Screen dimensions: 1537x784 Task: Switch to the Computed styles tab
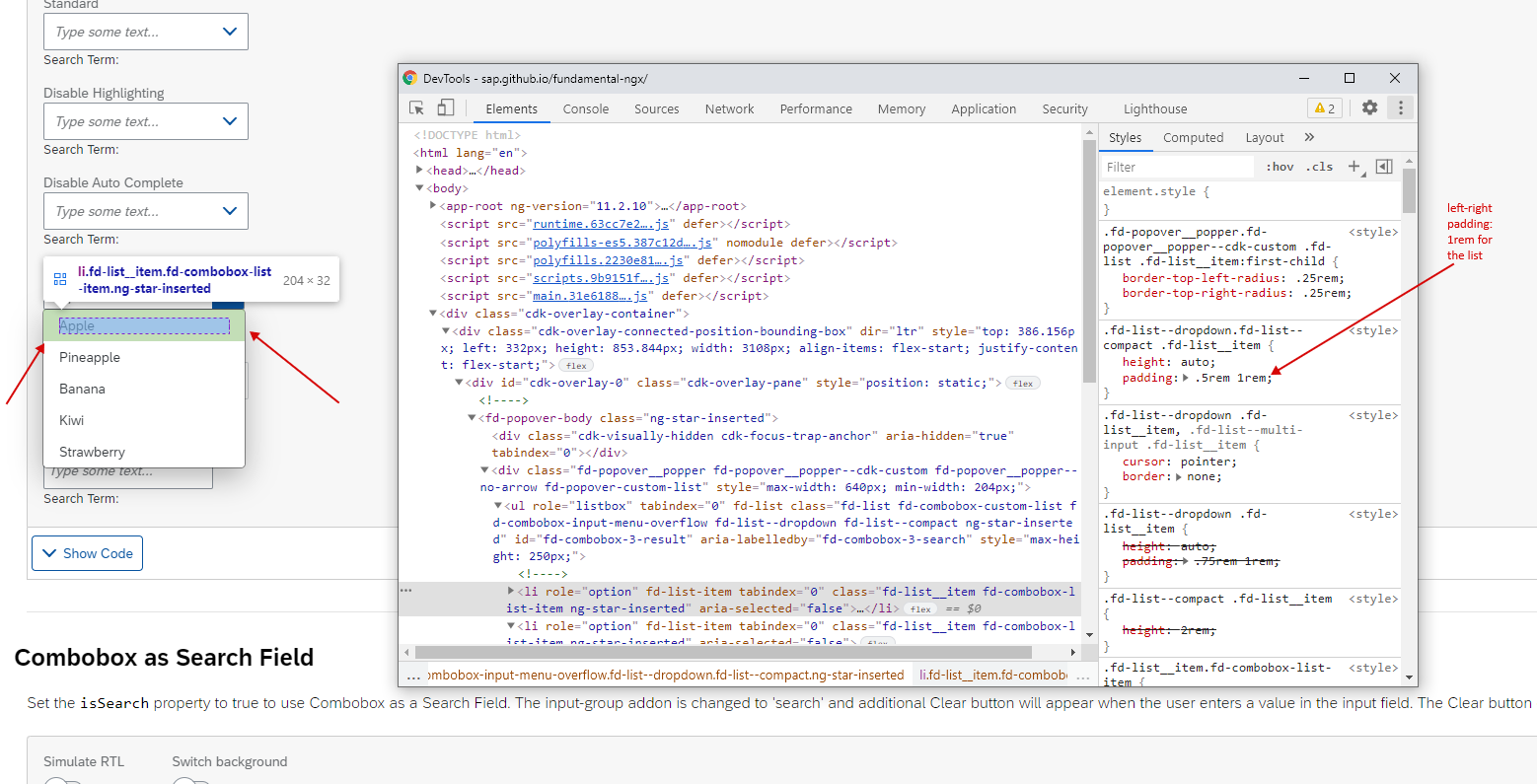point(1194,137)
